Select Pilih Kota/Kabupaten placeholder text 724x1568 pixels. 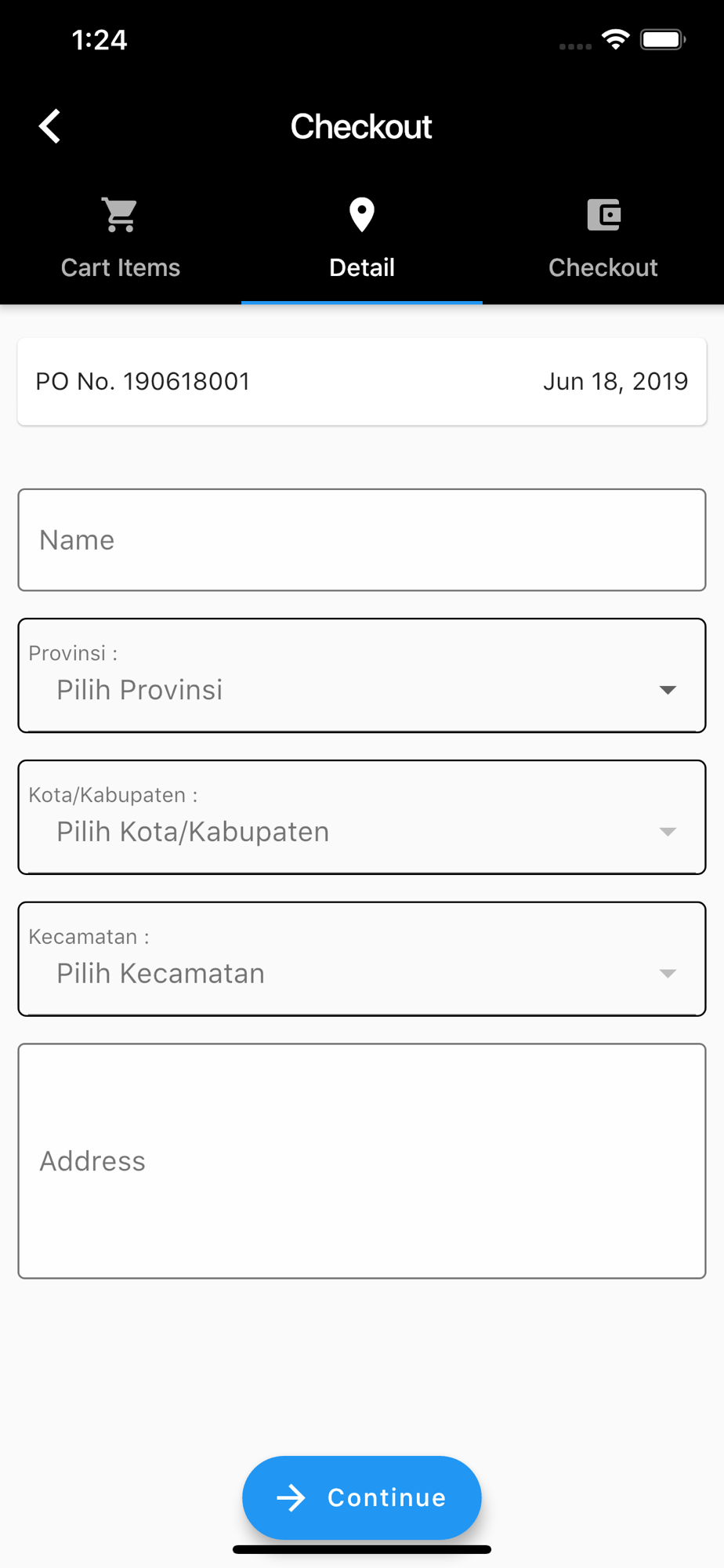193,832
